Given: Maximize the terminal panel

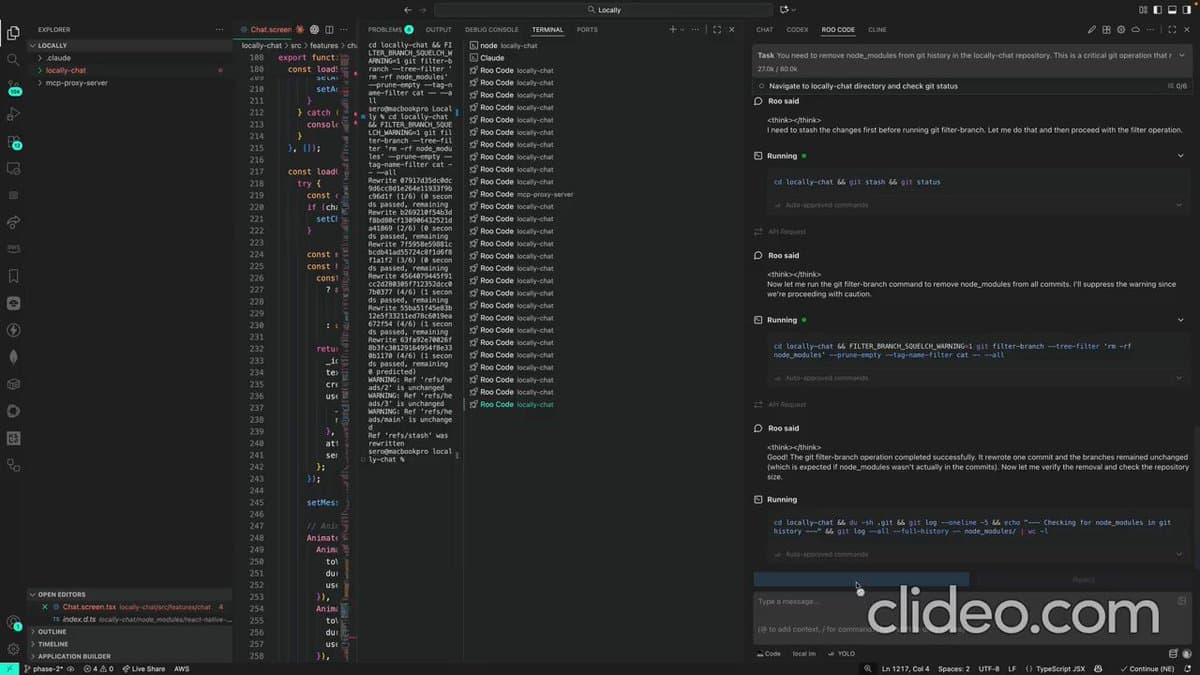Looking at the screenshot, I should tap(717, 30).
